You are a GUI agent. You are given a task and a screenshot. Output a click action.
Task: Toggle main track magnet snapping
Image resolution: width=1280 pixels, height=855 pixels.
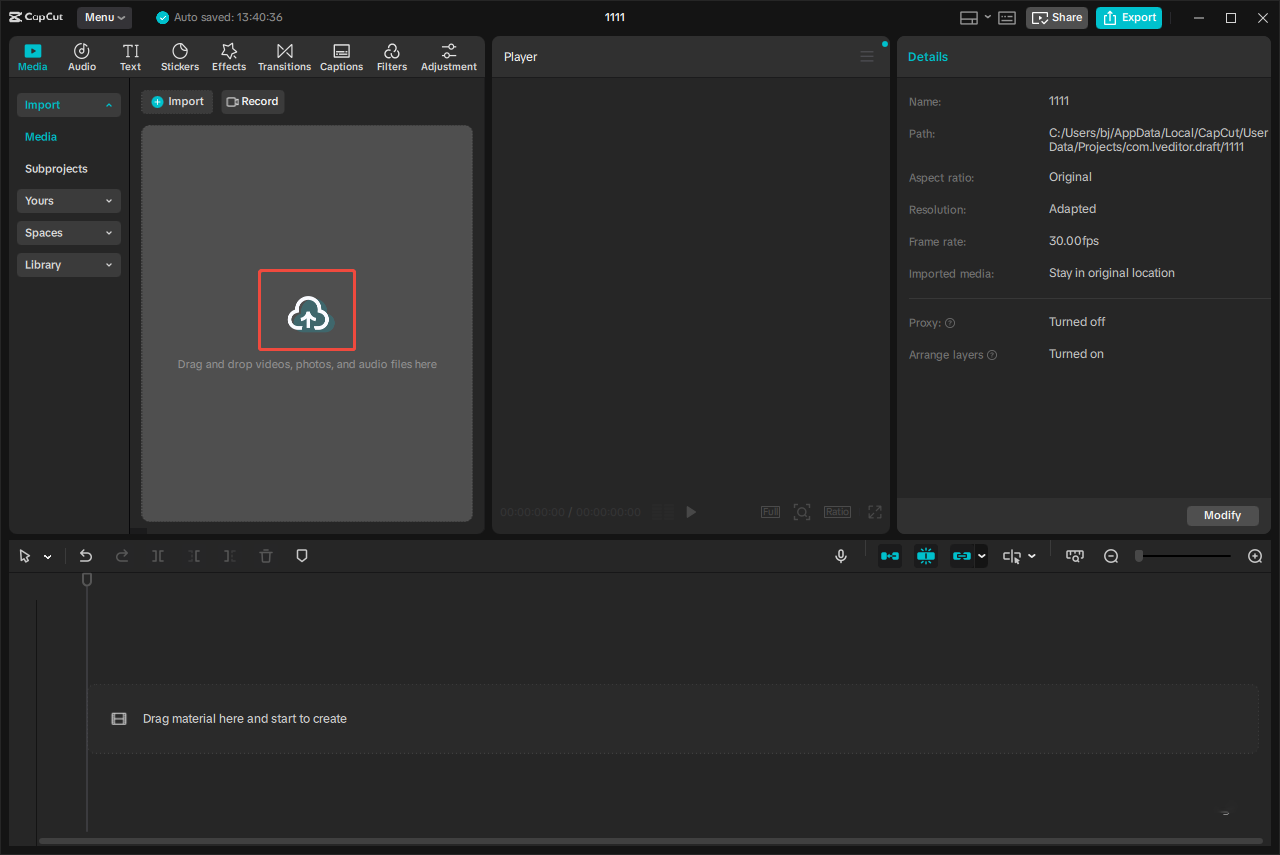pos(890,555)
